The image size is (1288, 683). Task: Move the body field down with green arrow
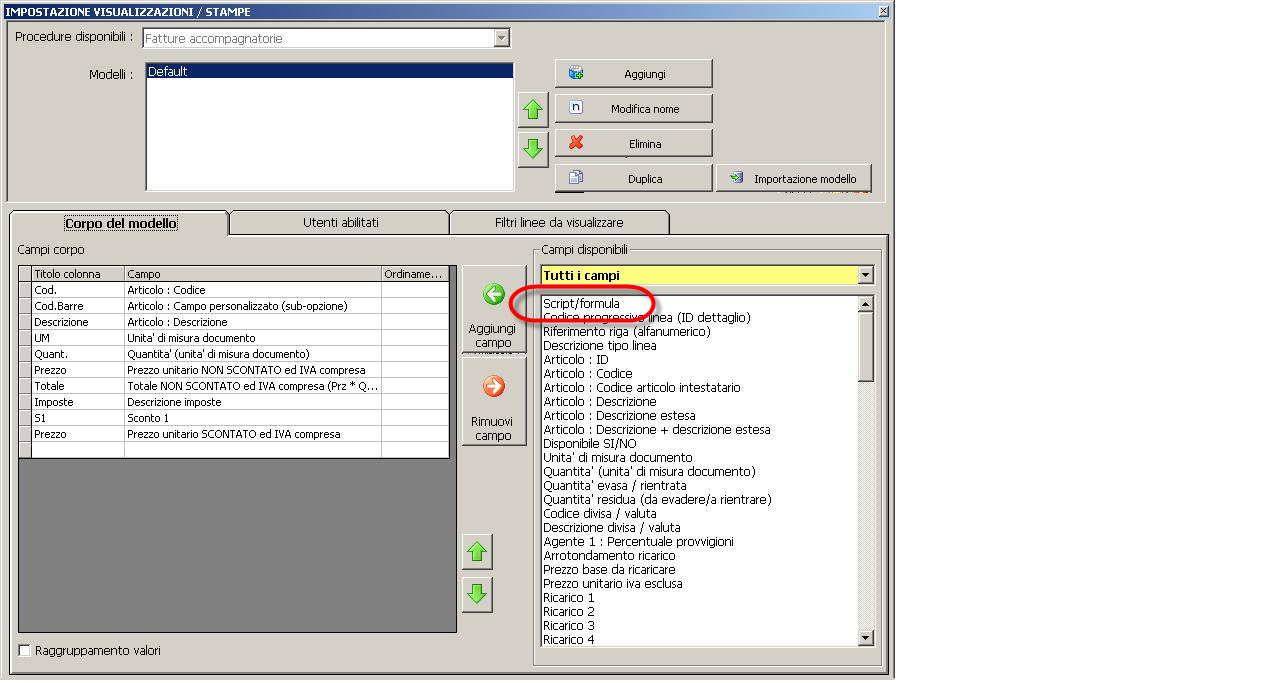(x=477, y=594)
